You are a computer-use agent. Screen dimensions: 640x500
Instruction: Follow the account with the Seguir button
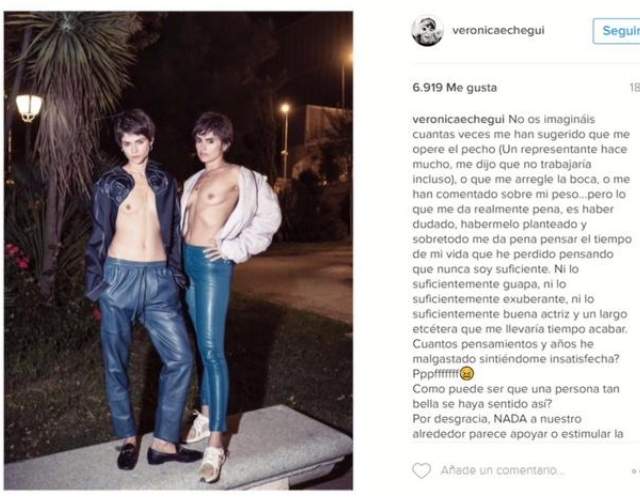(617, 31)
